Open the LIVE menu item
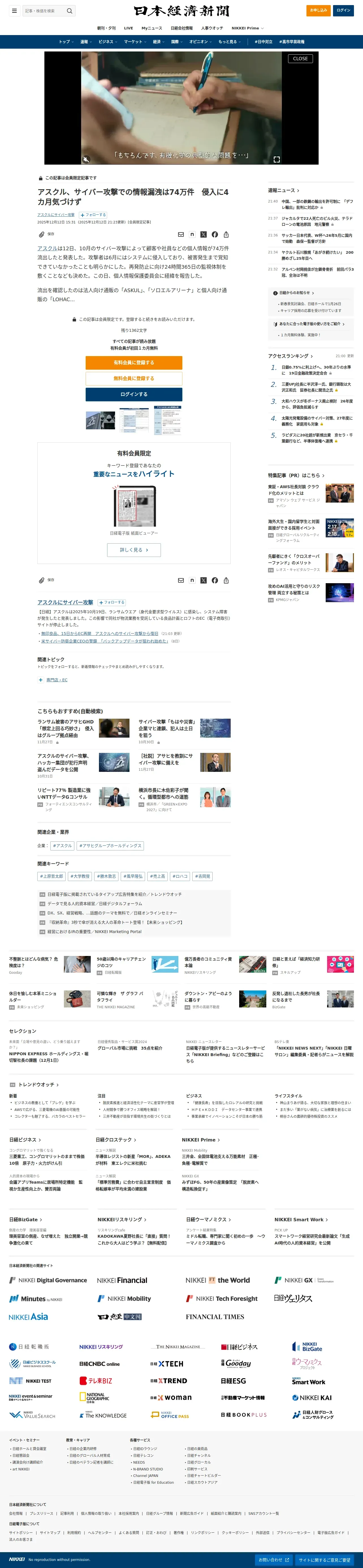The height and width of the screenshot is (1568, 363). [x=128, y=28]
